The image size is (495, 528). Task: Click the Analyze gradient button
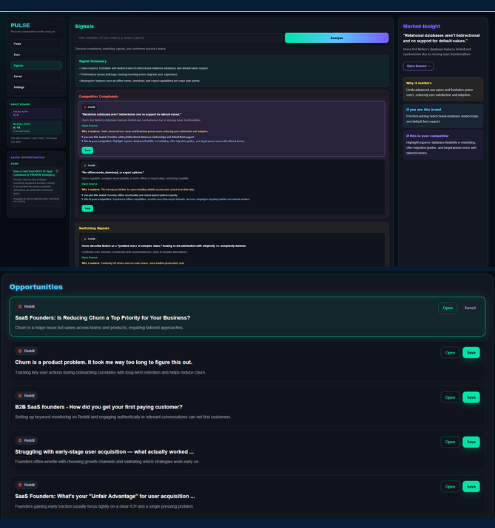337,38
